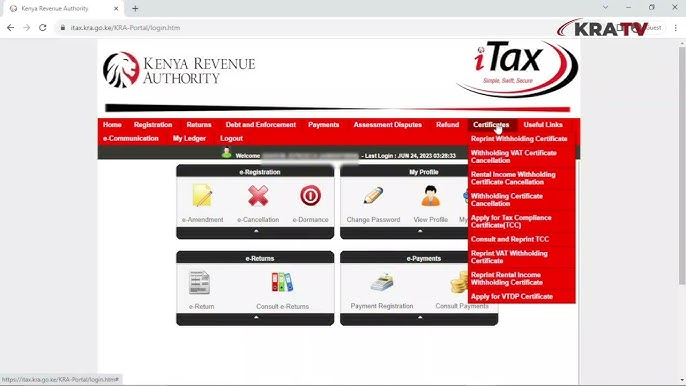Click the View Profile person icon
Image resolution: width=686 pixels, height=386 pixels.
click(430, 195)
